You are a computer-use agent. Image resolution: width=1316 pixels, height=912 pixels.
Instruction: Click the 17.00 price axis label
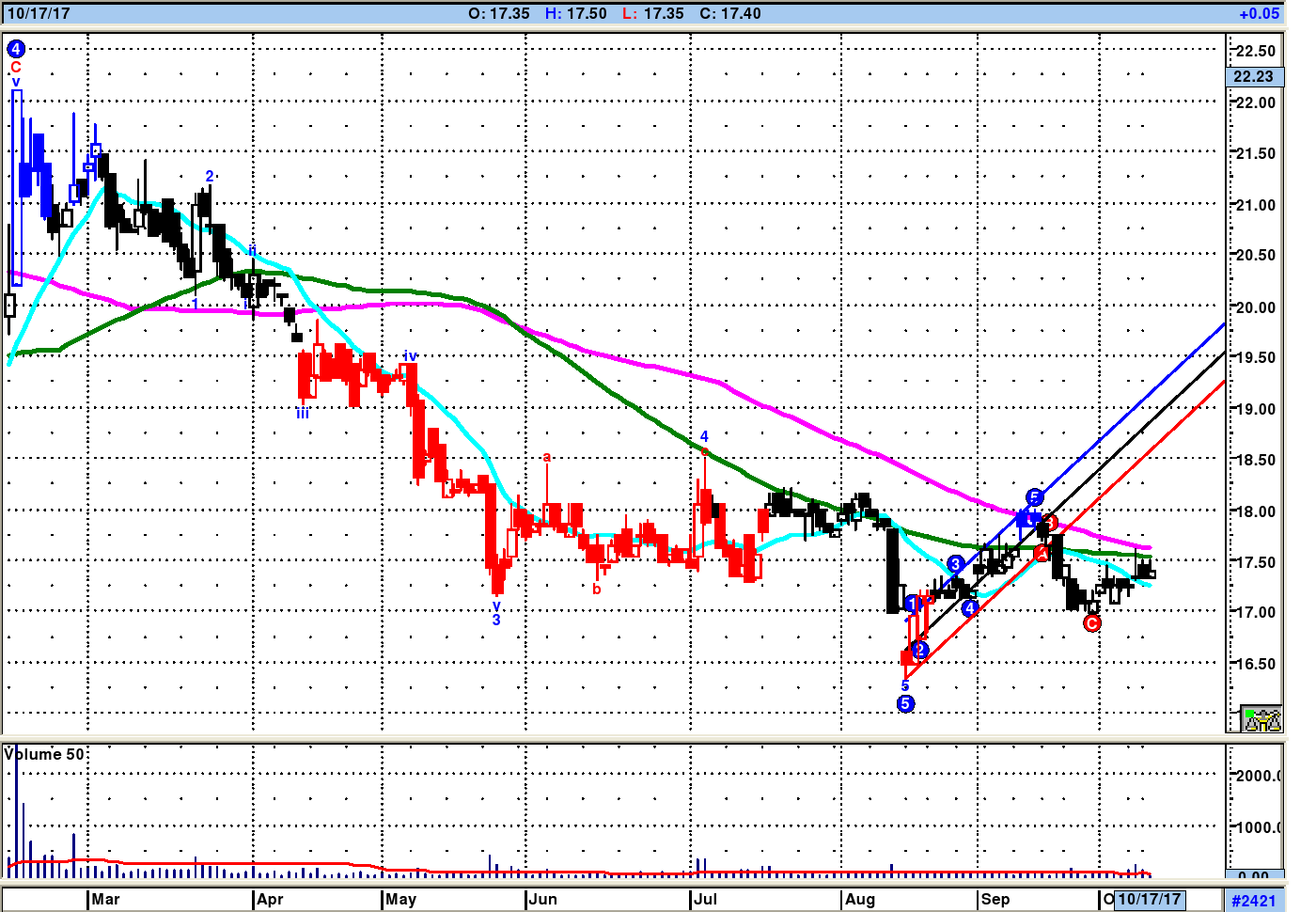coord(1255,612)
